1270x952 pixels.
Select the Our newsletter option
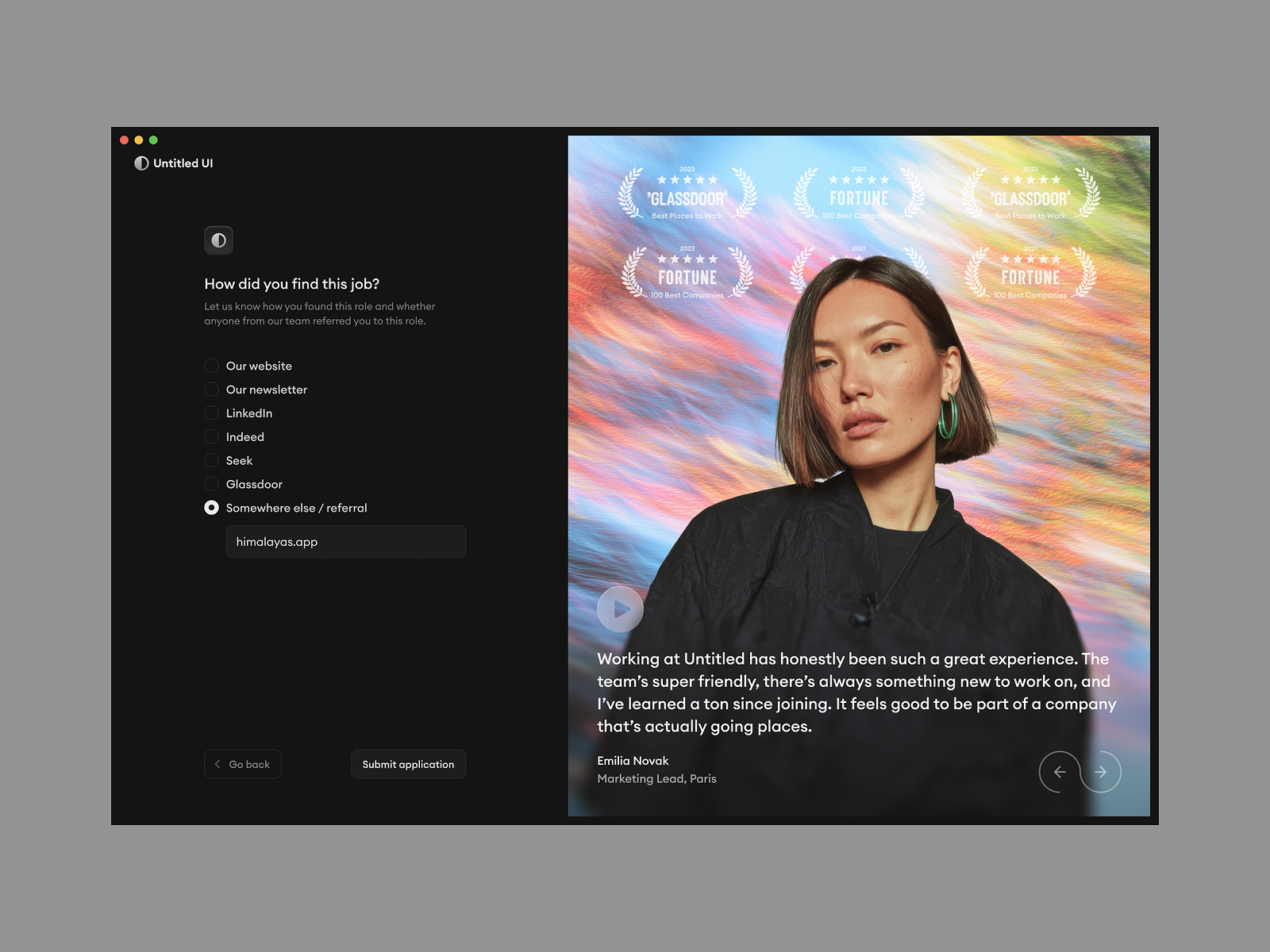point(211,389)
